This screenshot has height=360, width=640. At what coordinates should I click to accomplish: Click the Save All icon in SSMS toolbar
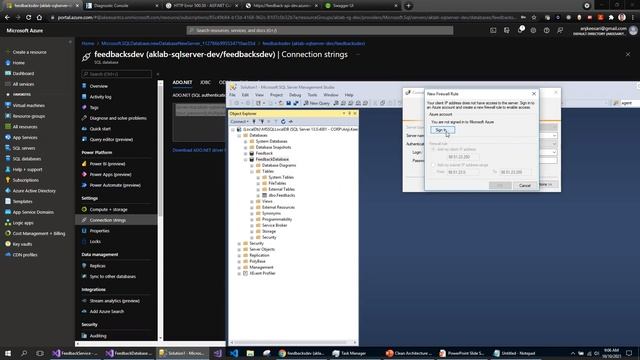tap(296, 103)
